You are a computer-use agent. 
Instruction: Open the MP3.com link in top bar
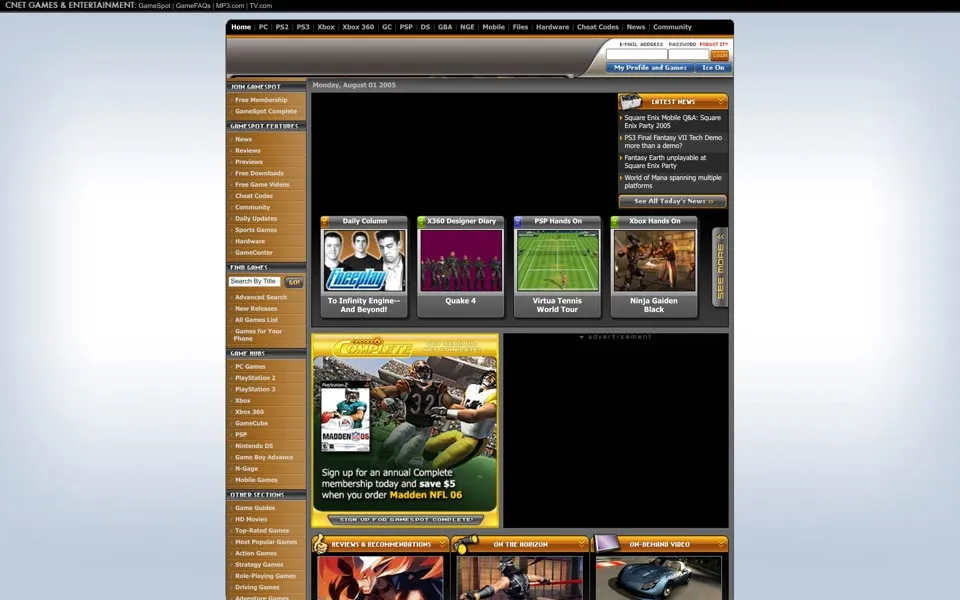pos(230,6)
